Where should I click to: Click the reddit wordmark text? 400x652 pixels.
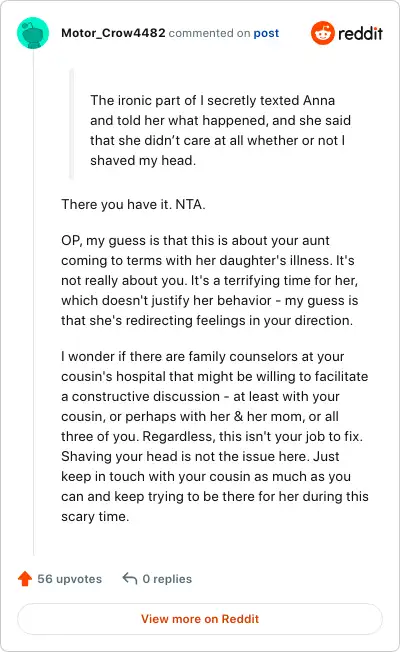point(360,33)
